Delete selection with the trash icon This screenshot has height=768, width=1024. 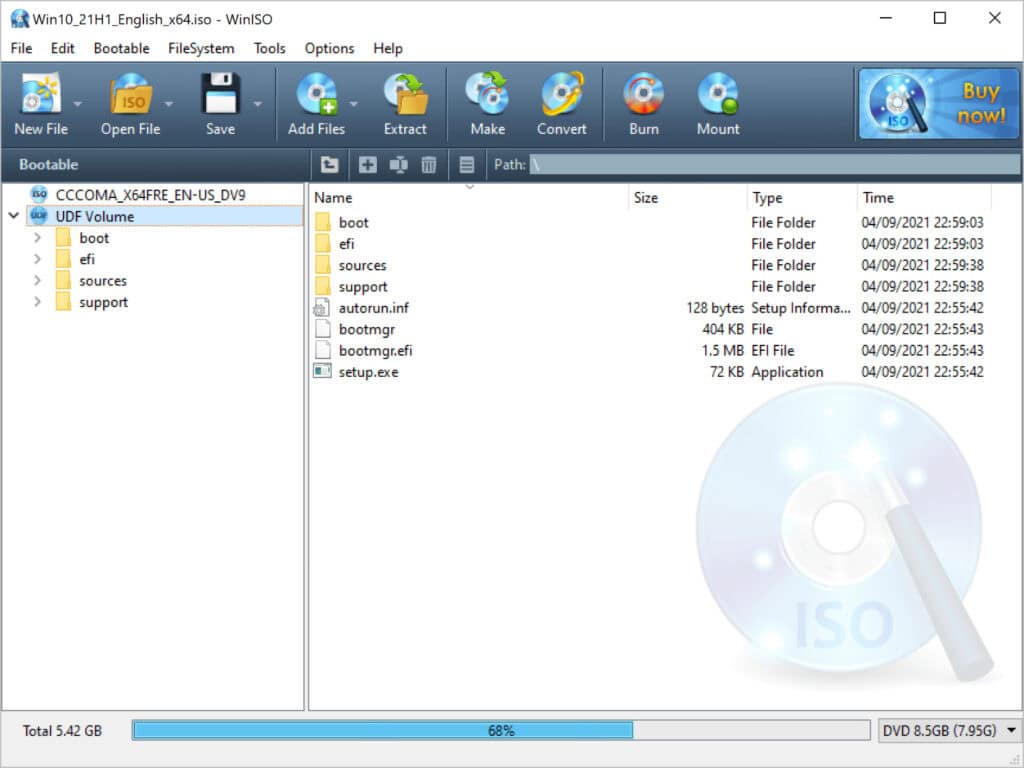tap(428, 165)
